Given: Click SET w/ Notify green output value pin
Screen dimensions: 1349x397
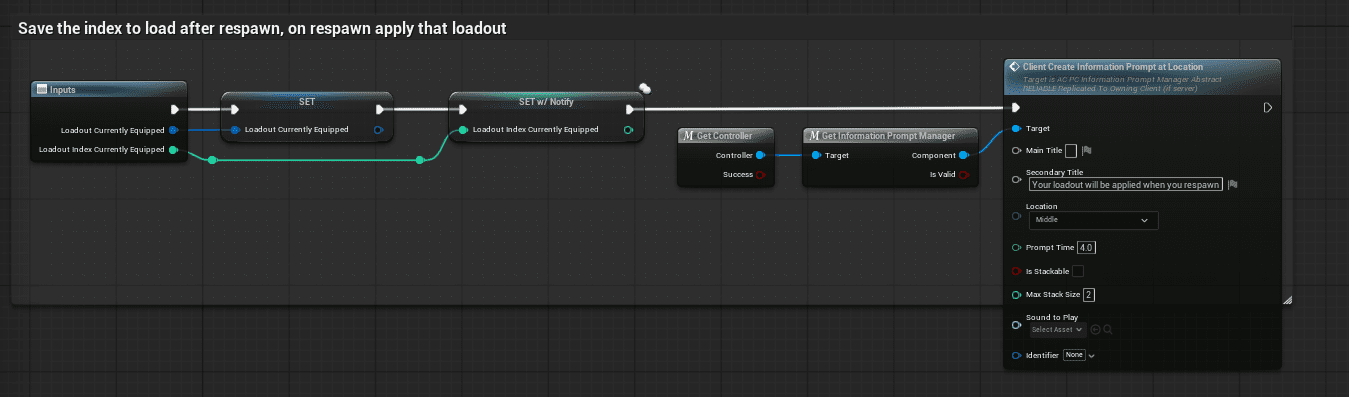Looking at the screenshot, I should (628, 130).
